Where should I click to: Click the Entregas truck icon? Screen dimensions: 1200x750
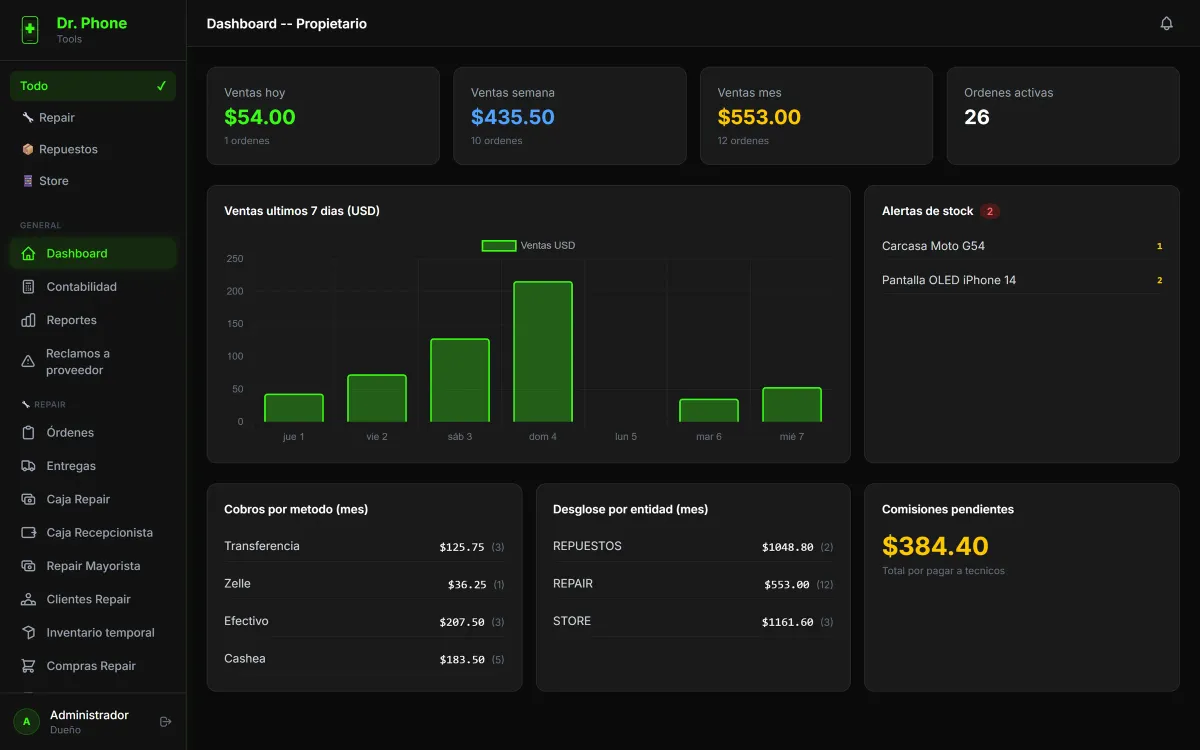tap(28, 466)
